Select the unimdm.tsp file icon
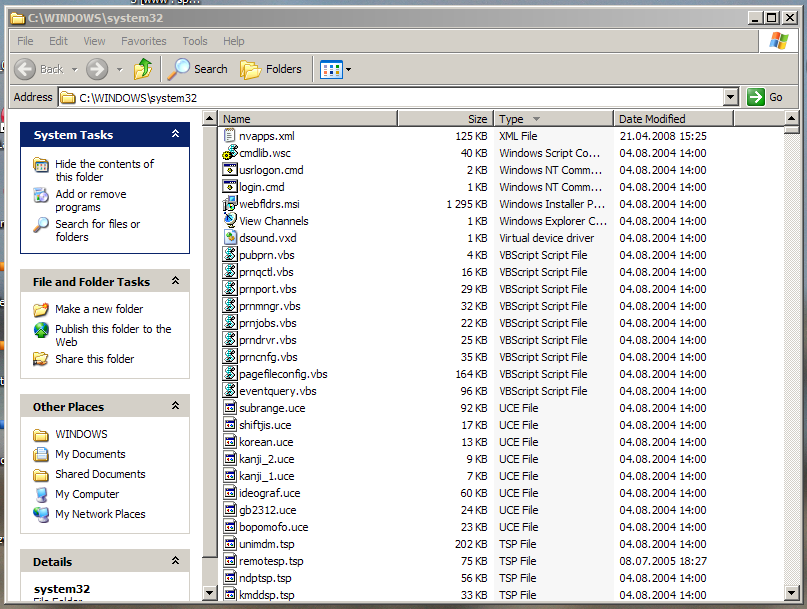807x609 pixels. click(230, 544)
